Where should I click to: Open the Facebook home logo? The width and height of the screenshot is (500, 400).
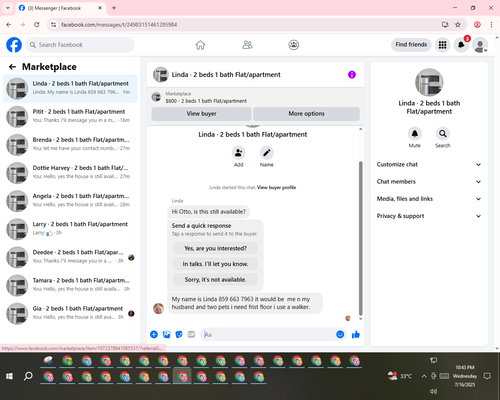[x=14, y=45]
